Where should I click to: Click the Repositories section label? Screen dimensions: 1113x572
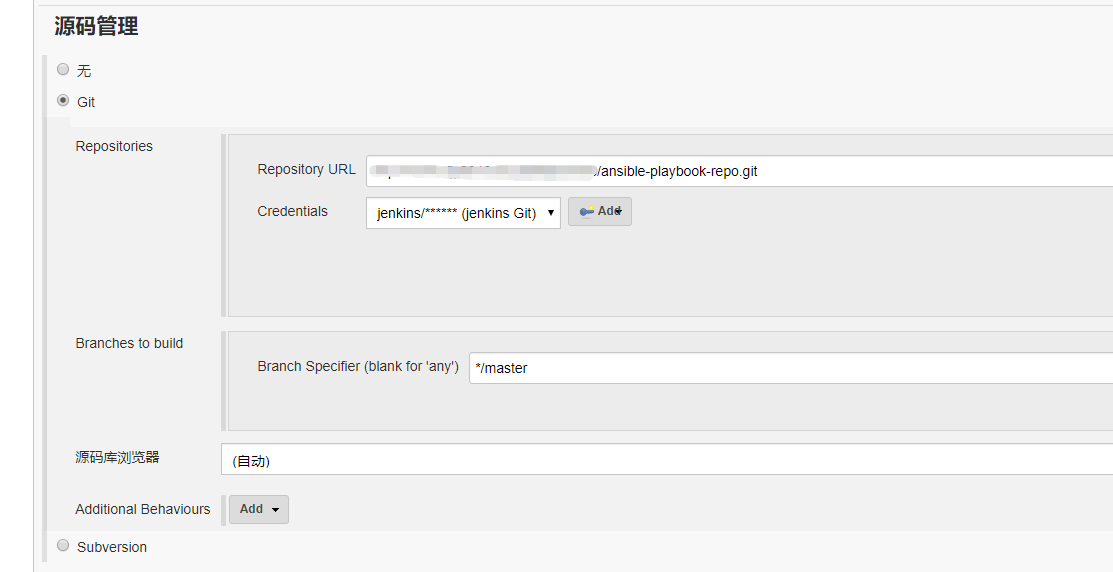coord(114,146)
